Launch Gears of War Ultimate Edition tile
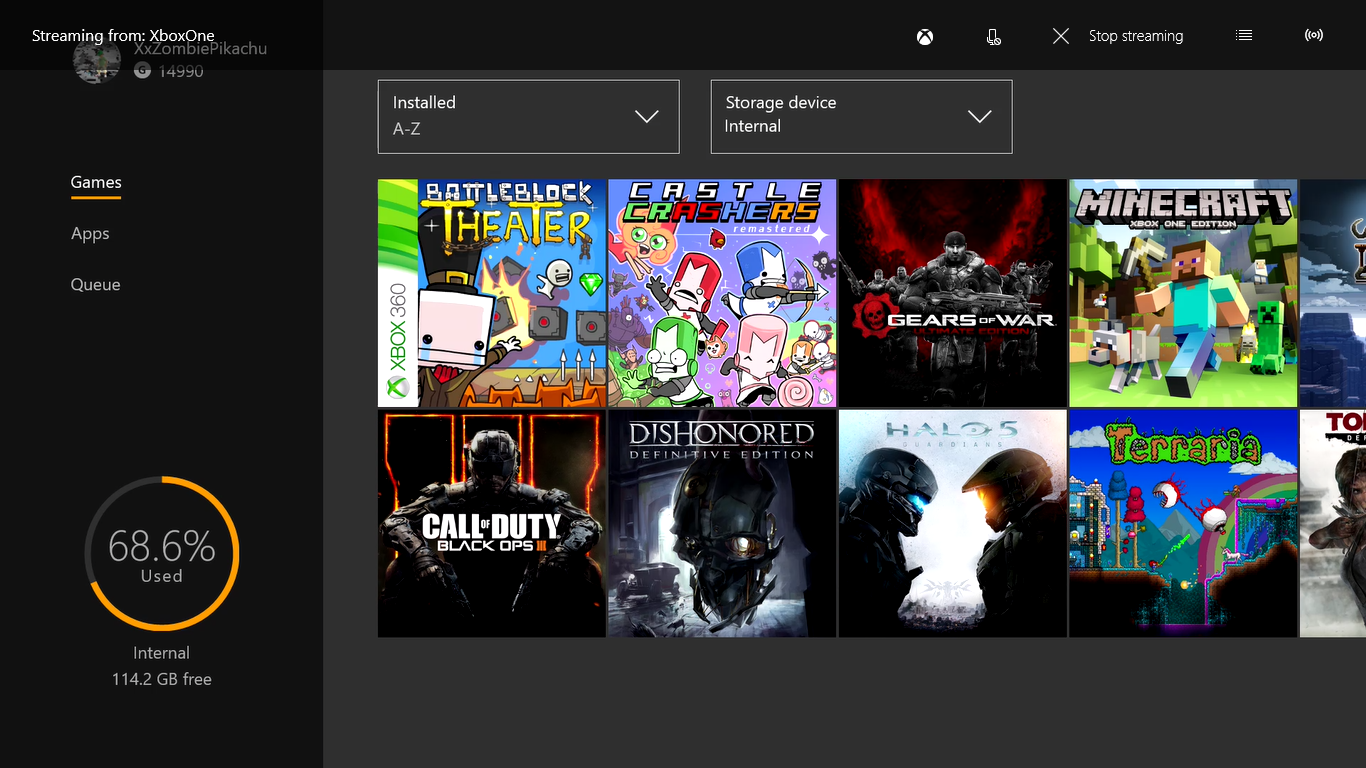Screen dimensions: 1366x768 [953, 293]
